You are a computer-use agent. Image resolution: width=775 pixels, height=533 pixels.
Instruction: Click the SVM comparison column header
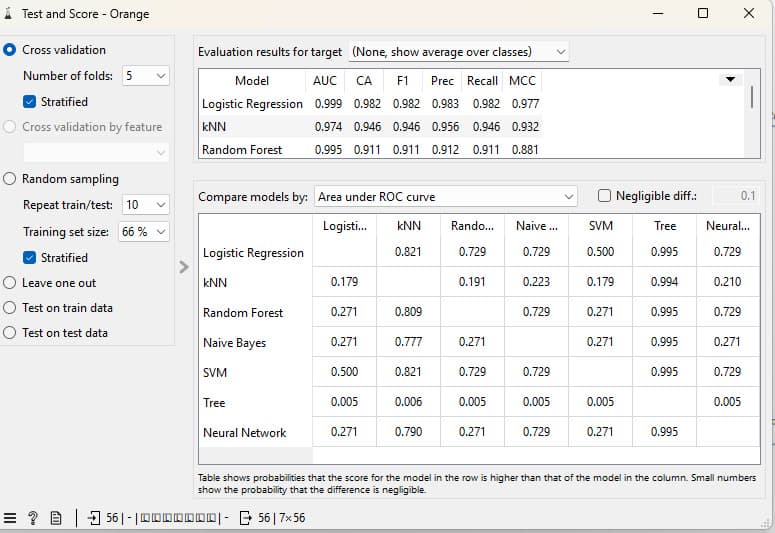point(601,226)
